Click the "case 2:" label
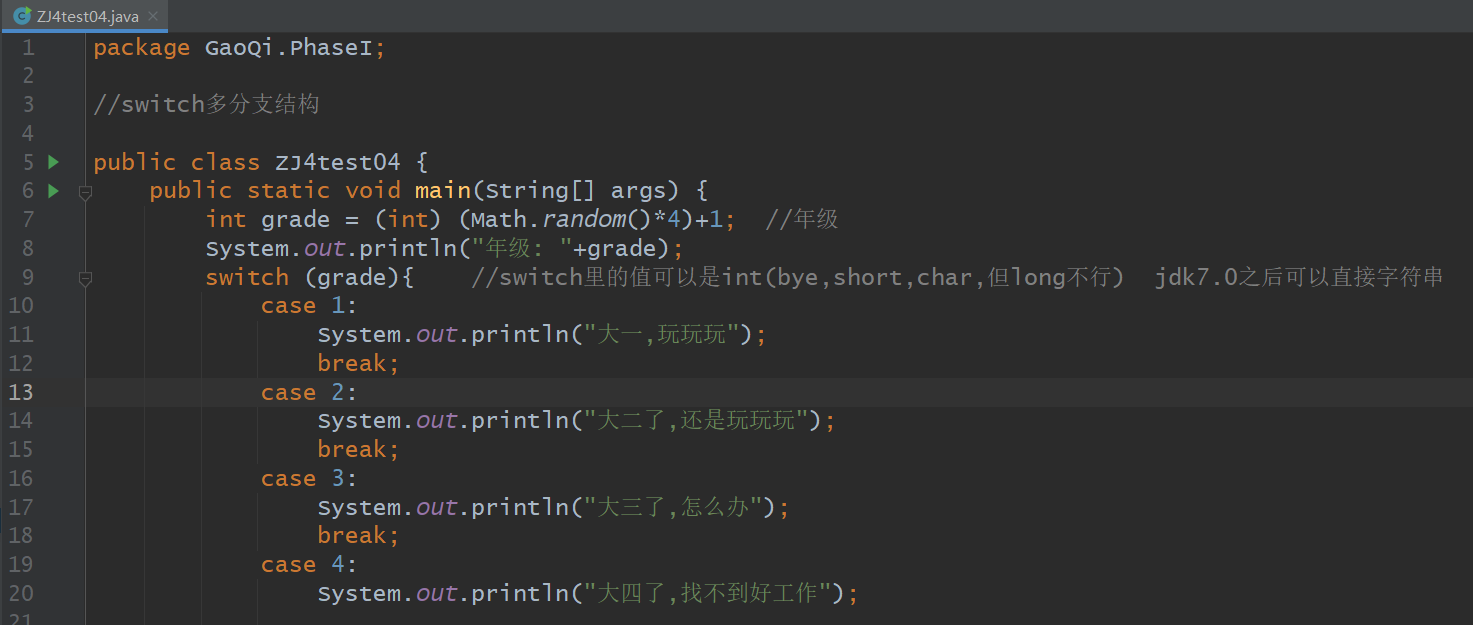 pos(309,392)
